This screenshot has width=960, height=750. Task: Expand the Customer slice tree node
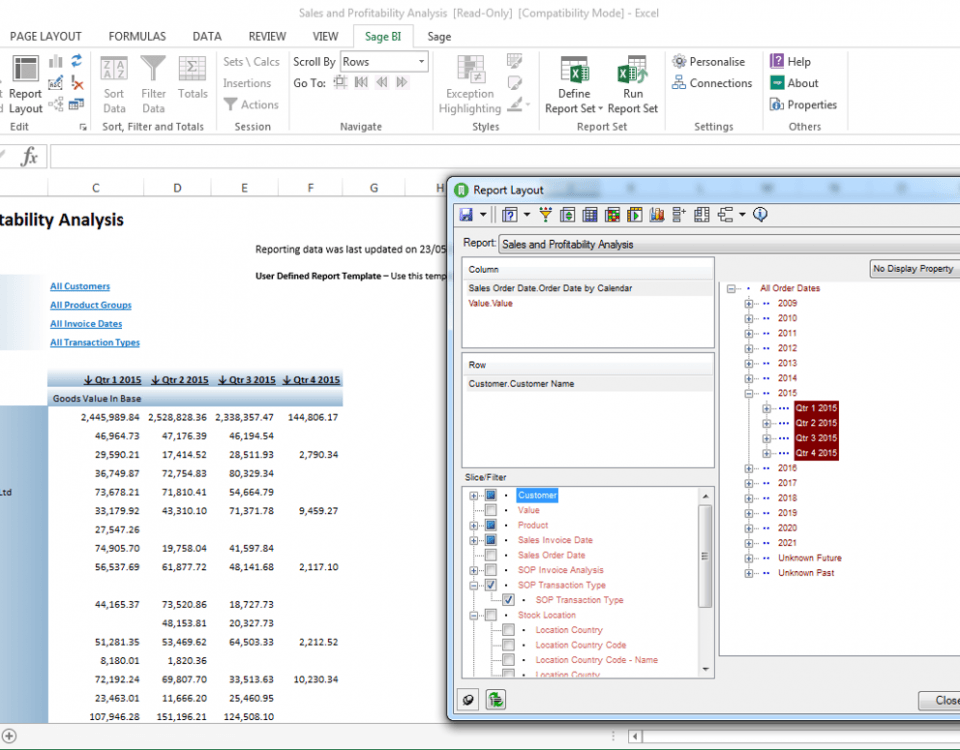[x=473, y=495]
